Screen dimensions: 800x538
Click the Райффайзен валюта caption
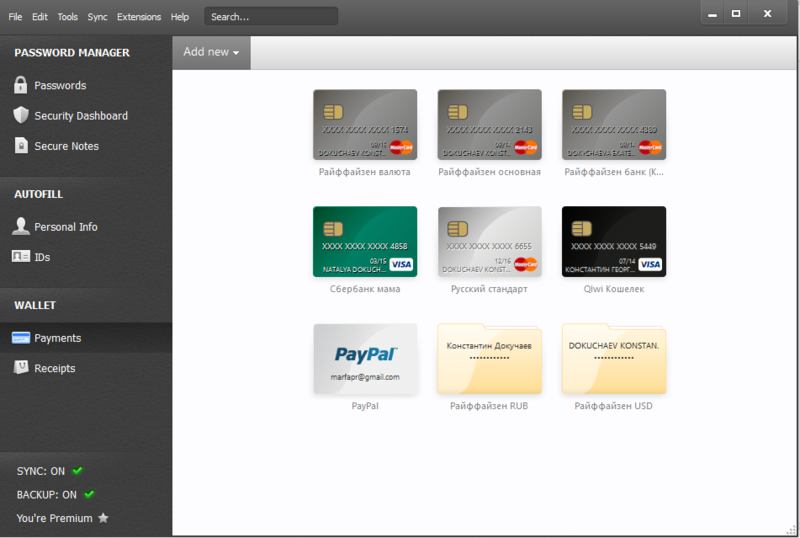point(365,172)
